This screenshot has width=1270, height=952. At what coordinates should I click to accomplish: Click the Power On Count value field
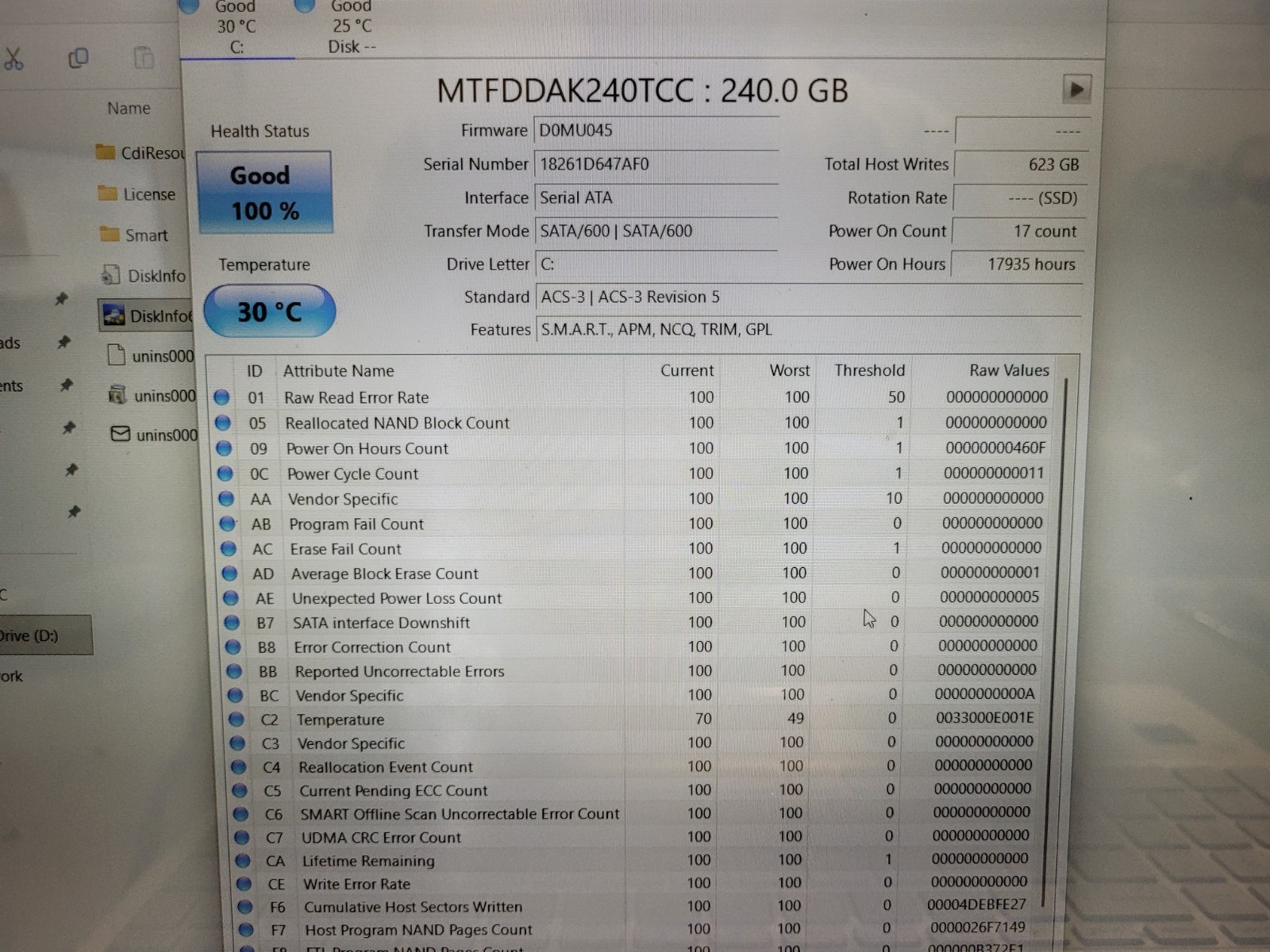(x=1019, y=231)
